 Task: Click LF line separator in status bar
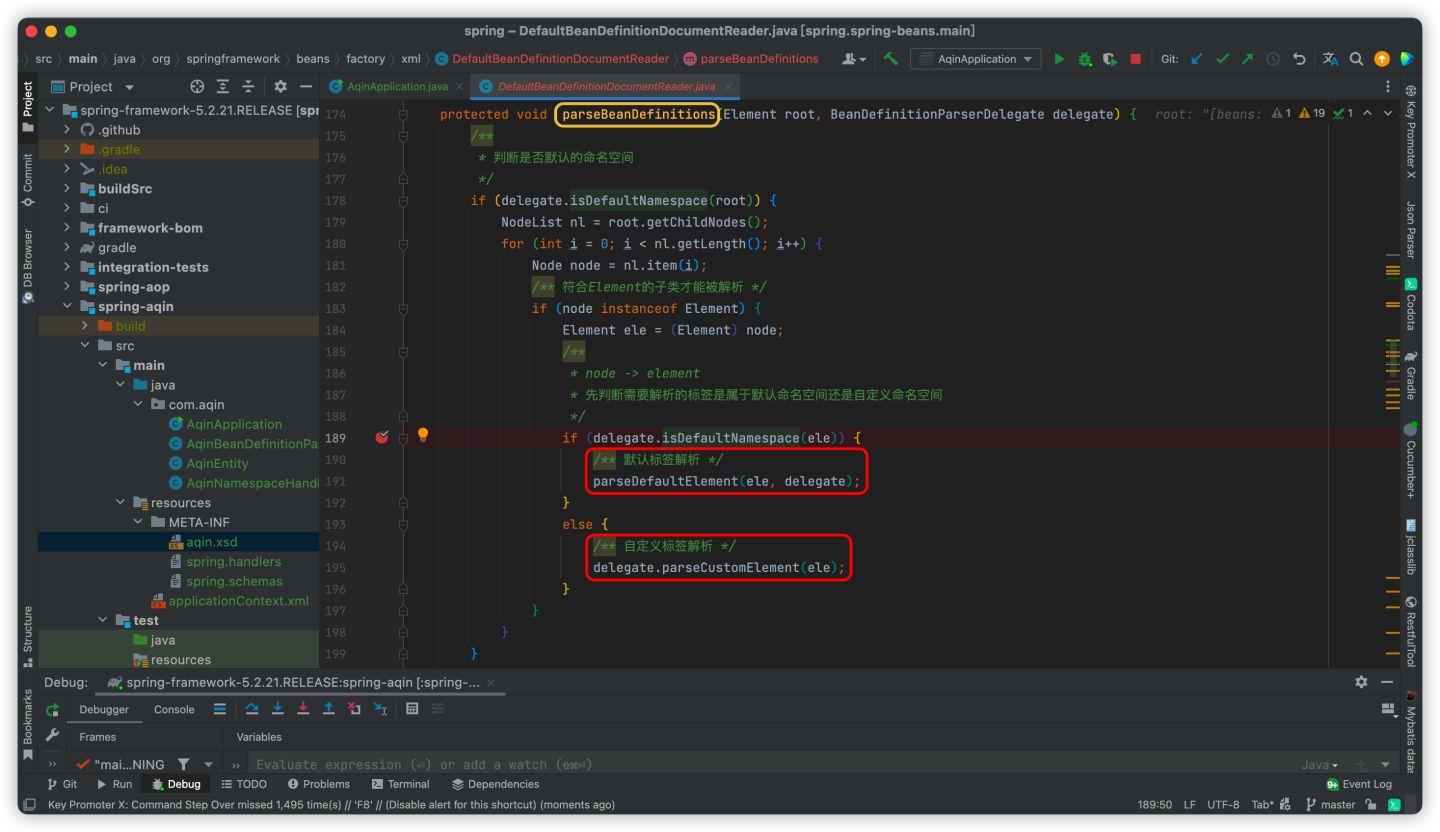[x=1190, y=804]
